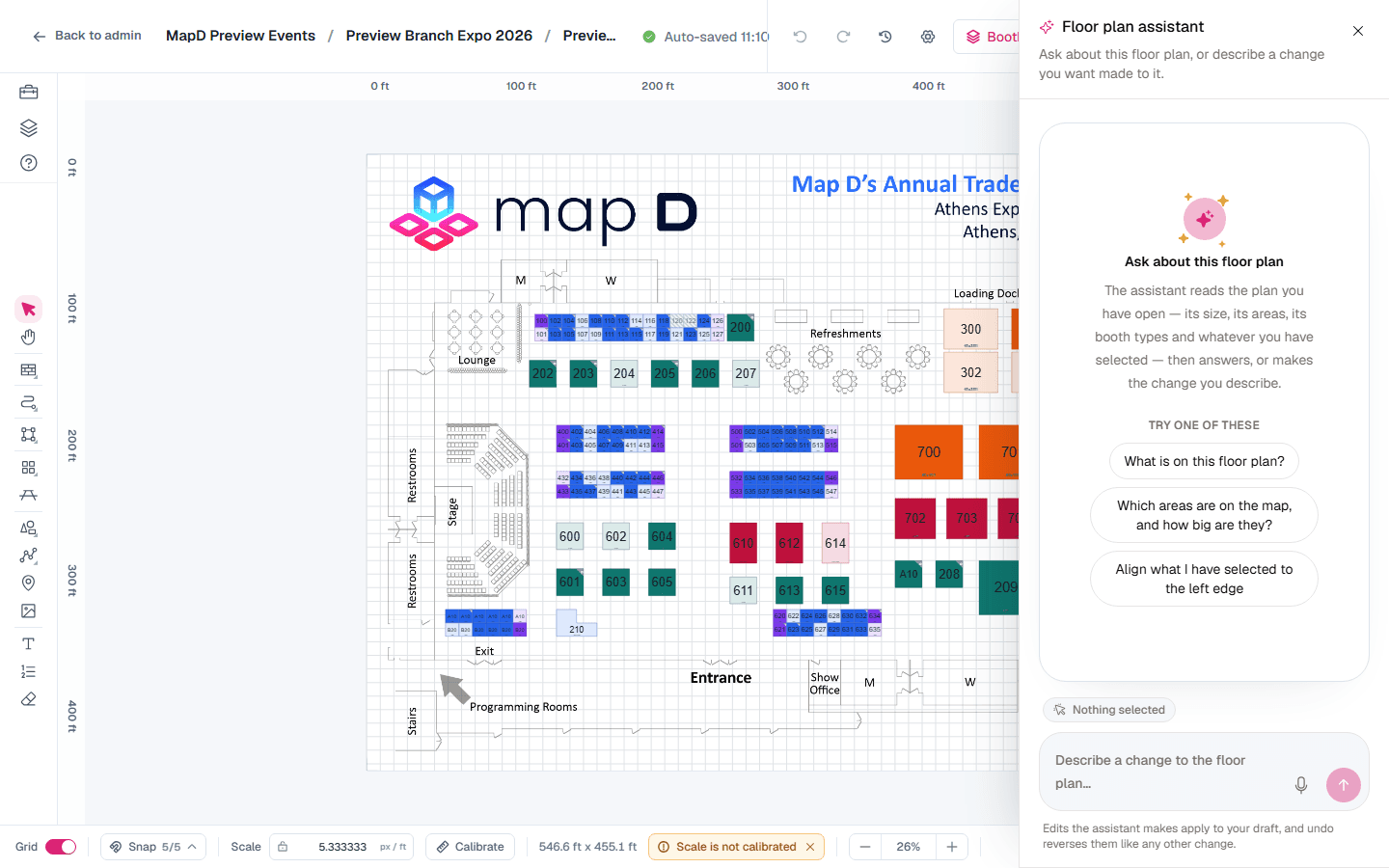Choose the 'Which areas are on the map' suggestion
Screen dimensions: 1389x868
[1204, 515]
